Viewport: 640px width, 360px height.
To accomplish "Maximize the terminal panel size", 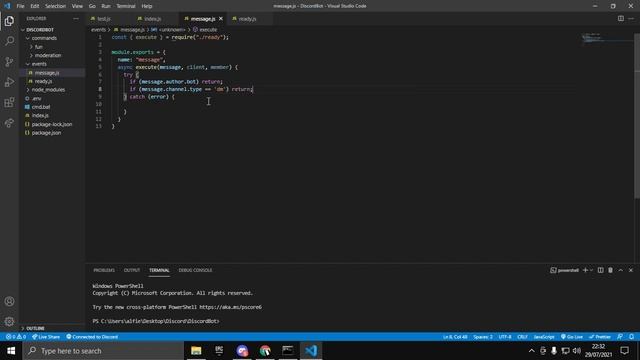I will pos(620,270).
